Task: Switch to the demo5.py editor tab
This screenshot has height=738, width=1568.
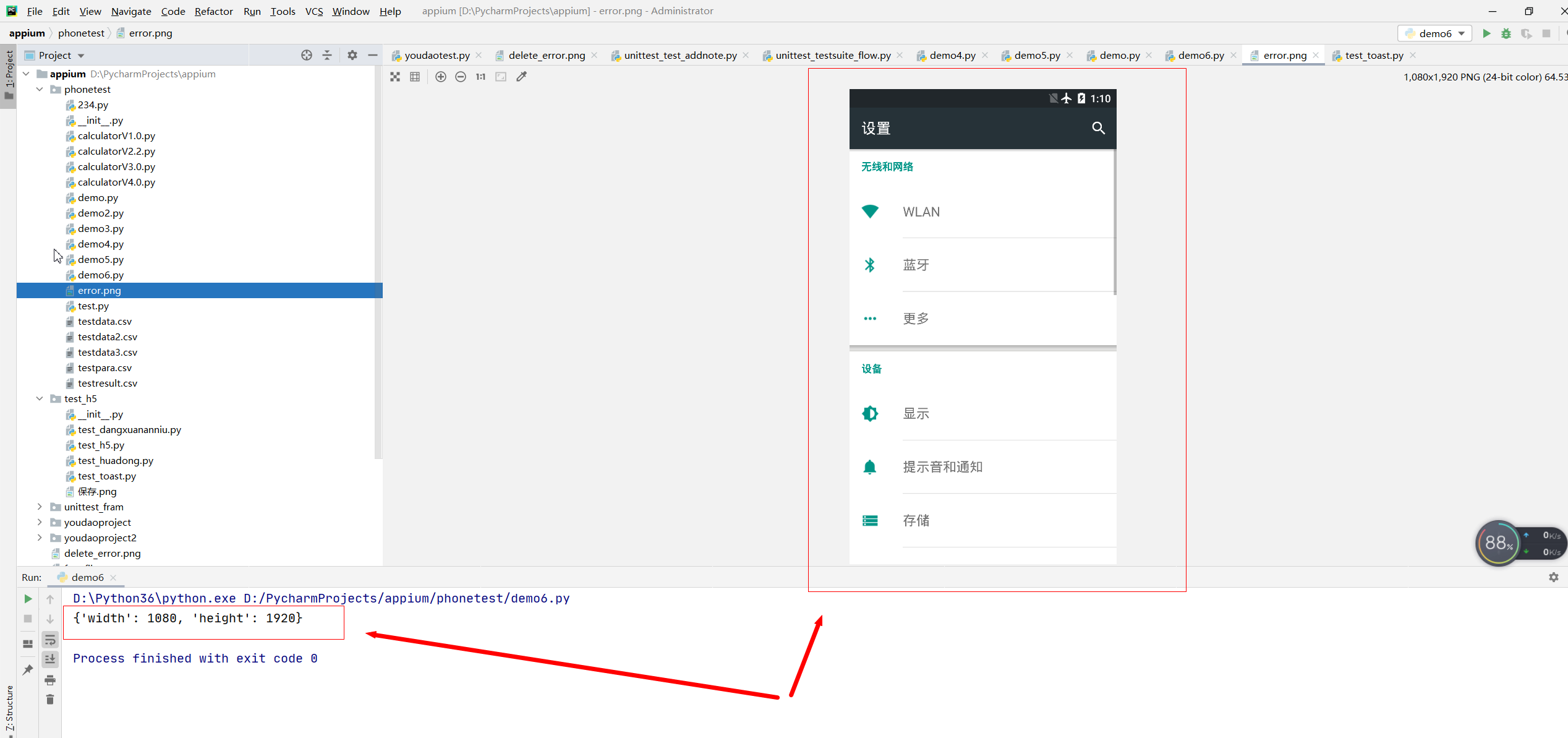Action: 1037,55
